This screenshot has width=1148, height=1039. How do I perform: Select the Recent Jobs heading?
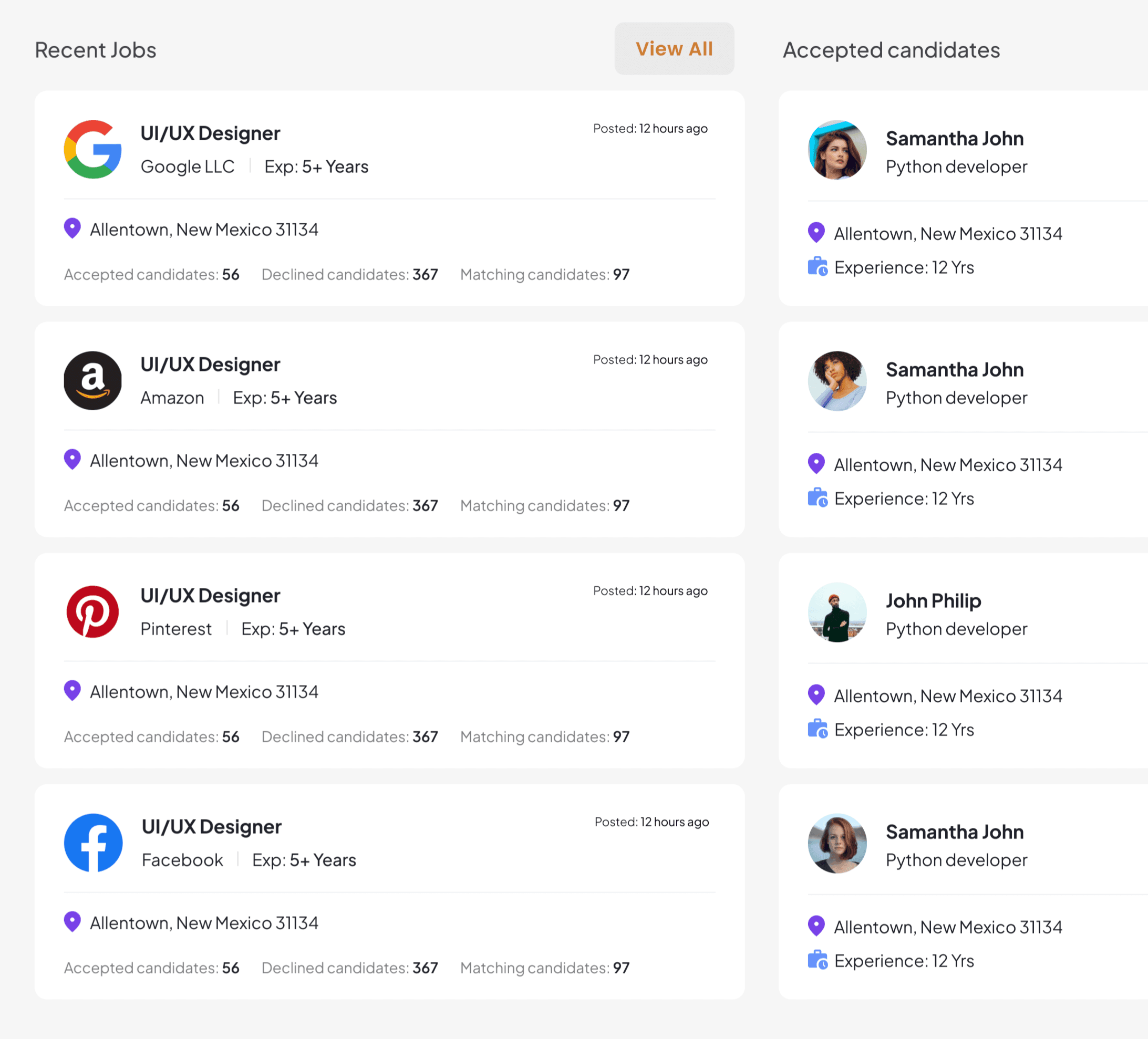pos(95,49)
